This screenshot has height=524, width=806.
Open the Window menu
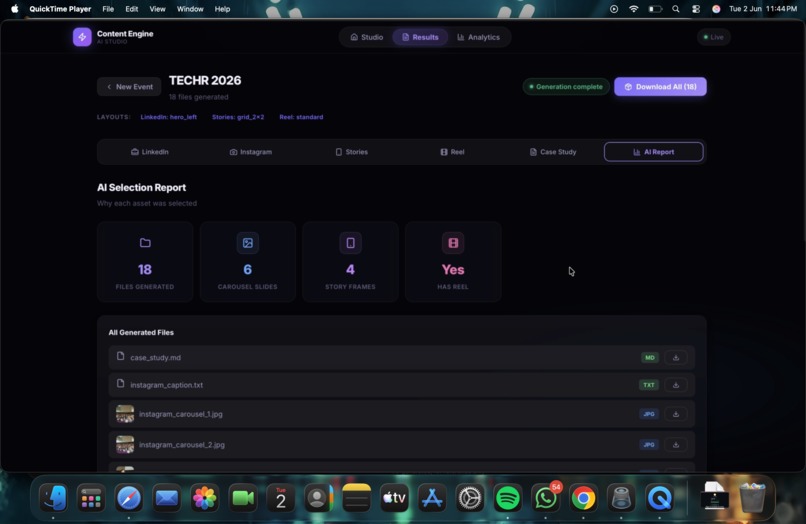coord(190,9)
